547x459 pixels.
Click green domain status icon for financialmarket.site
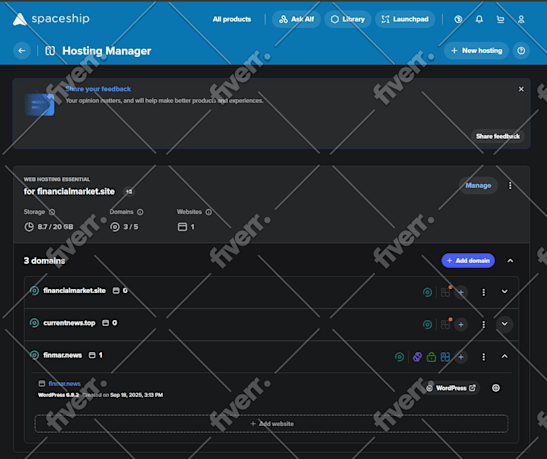[427, 292]
